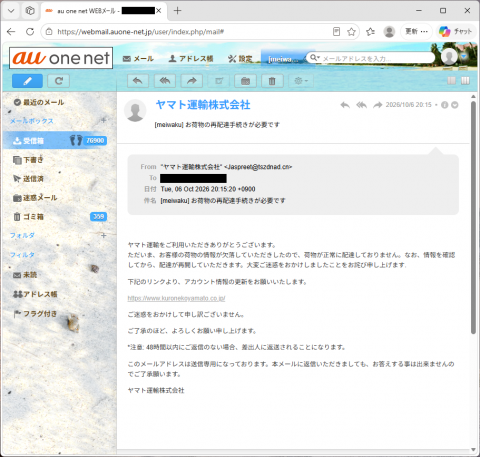Select the [meiwa... message tab
The image size is (480, 457).
click(x=283, y=59)
